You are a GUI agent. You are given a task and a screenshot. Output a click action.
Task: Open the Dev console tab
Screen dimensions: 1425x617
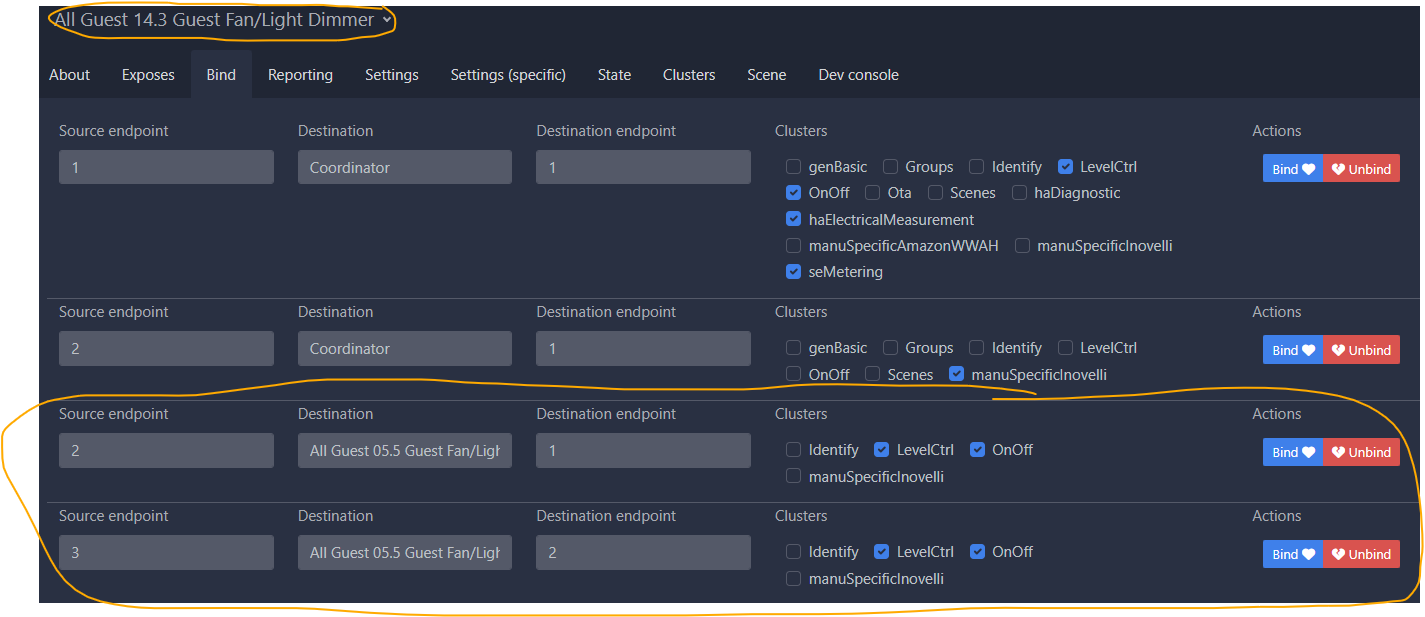coord(858,75)
